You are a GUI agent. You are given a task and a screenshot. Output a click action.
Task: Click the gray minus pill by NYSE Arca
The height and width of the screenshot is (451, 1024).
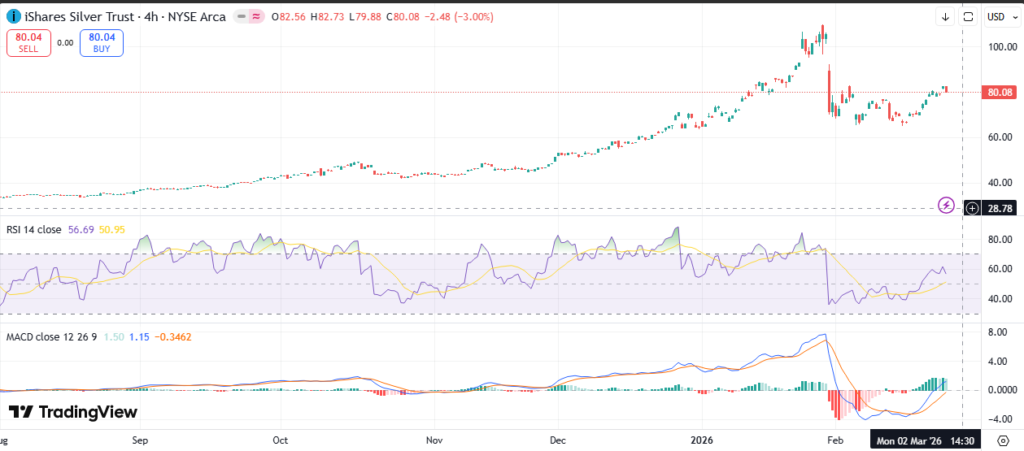click(239, 17)
